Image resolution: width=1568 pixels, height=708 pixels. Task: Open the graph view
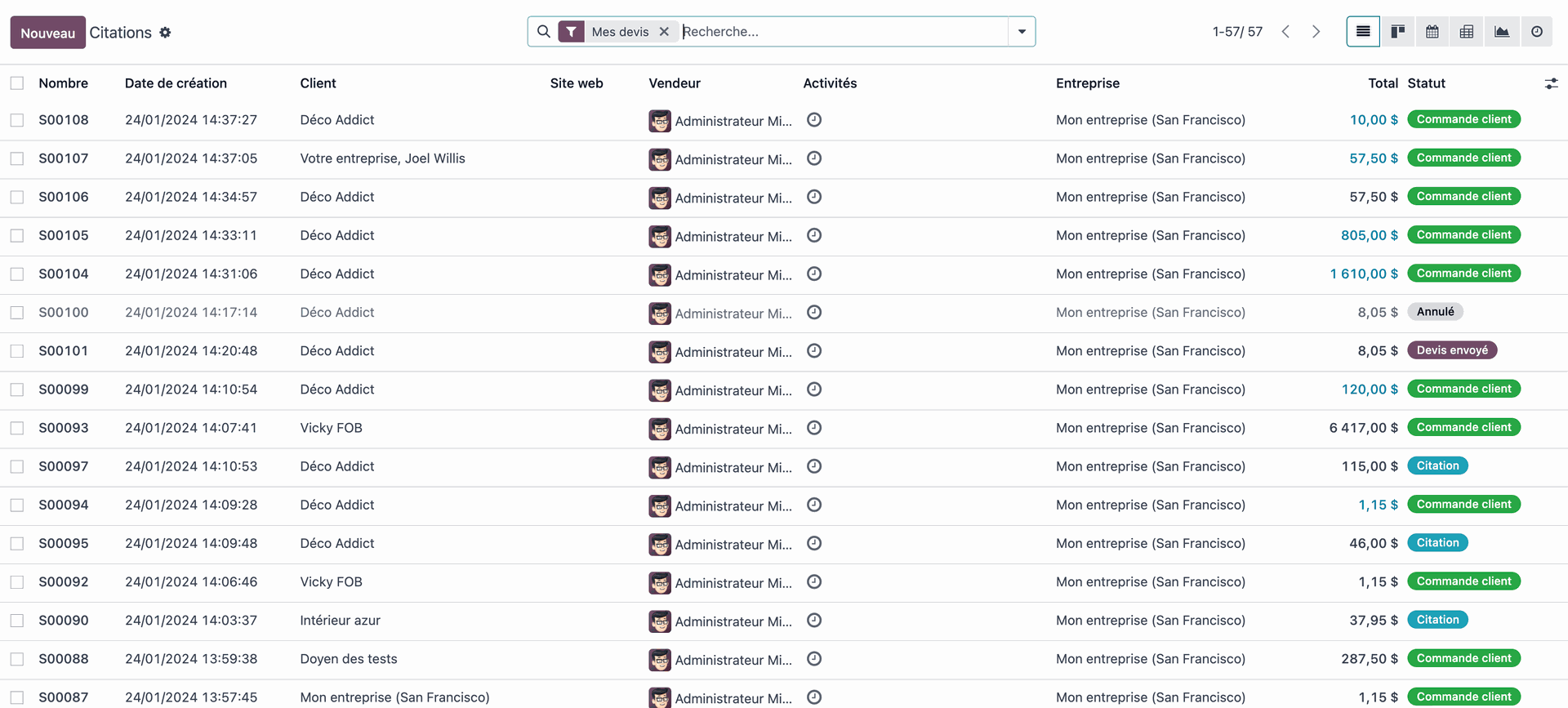tap(1502, 32)
